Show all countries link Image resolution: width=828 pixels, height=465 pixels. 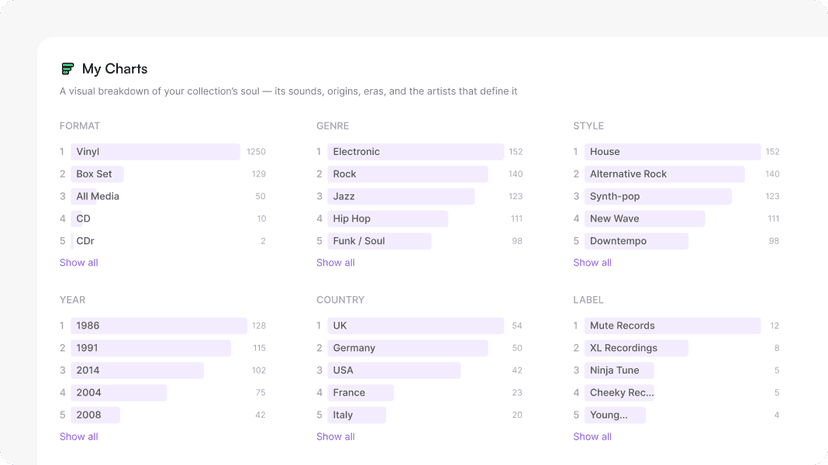(x=335, y=436)
